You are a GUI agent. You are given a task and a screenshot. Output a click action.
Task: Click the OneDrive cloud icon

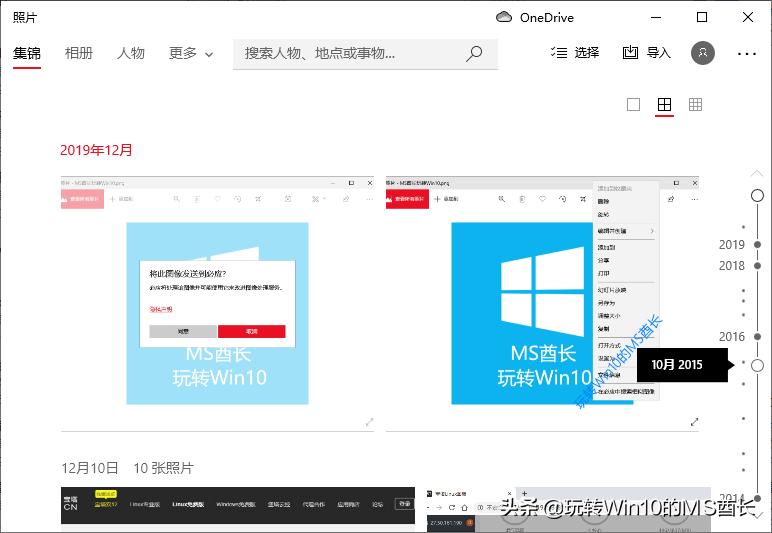pos(504,17)
